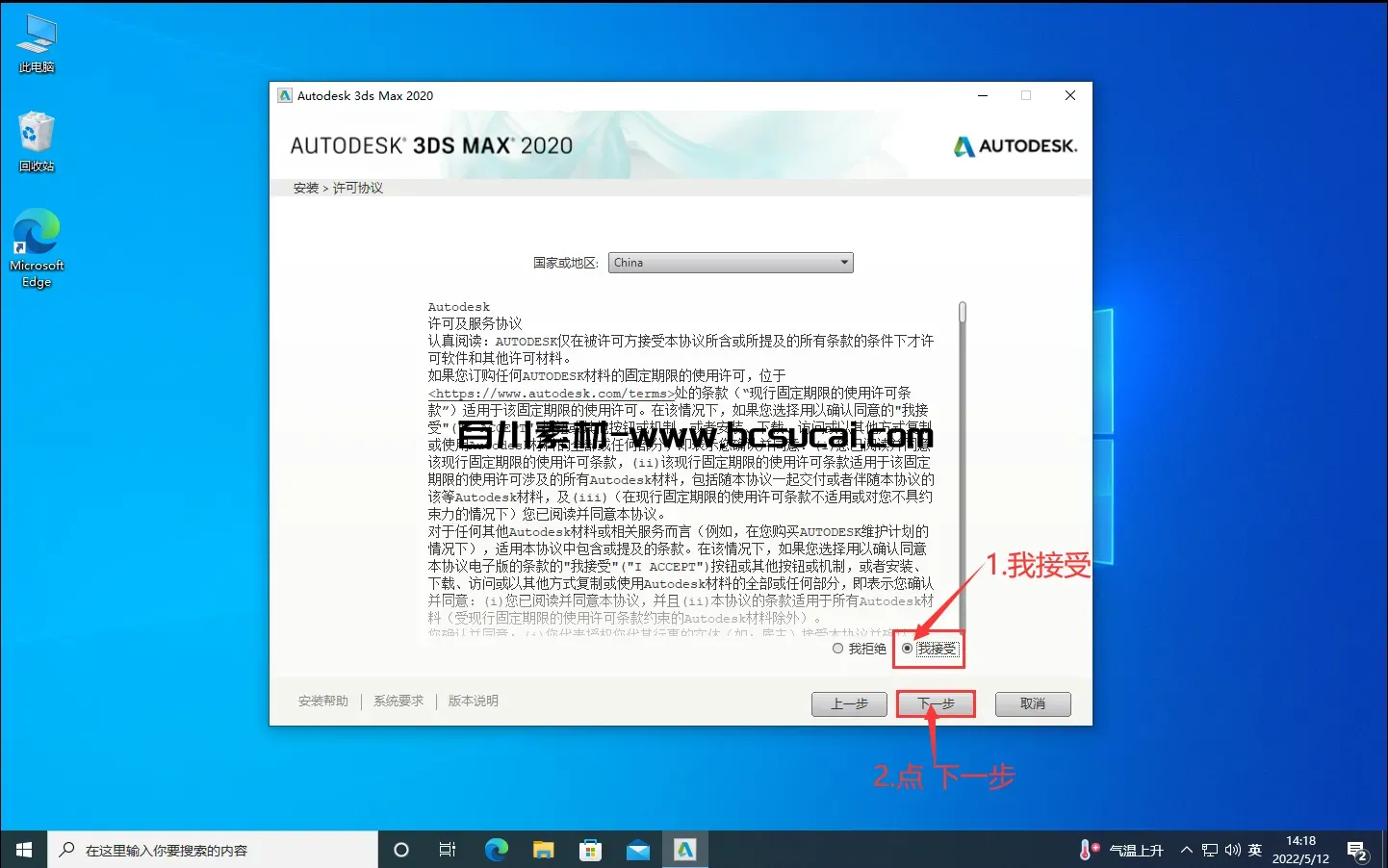The height and width of the screenshot is (868, 1388).
Task: Open Microsoft Store from the taskbar
Action: pos(590,850)
